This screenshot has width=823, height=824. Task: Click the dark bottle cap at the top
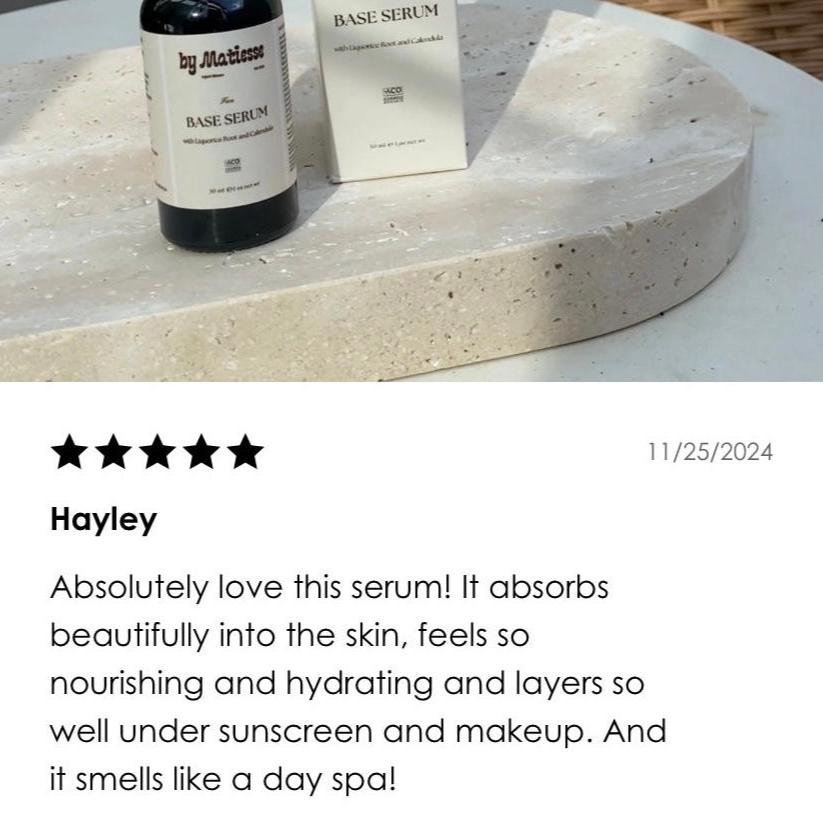(212, 13)
